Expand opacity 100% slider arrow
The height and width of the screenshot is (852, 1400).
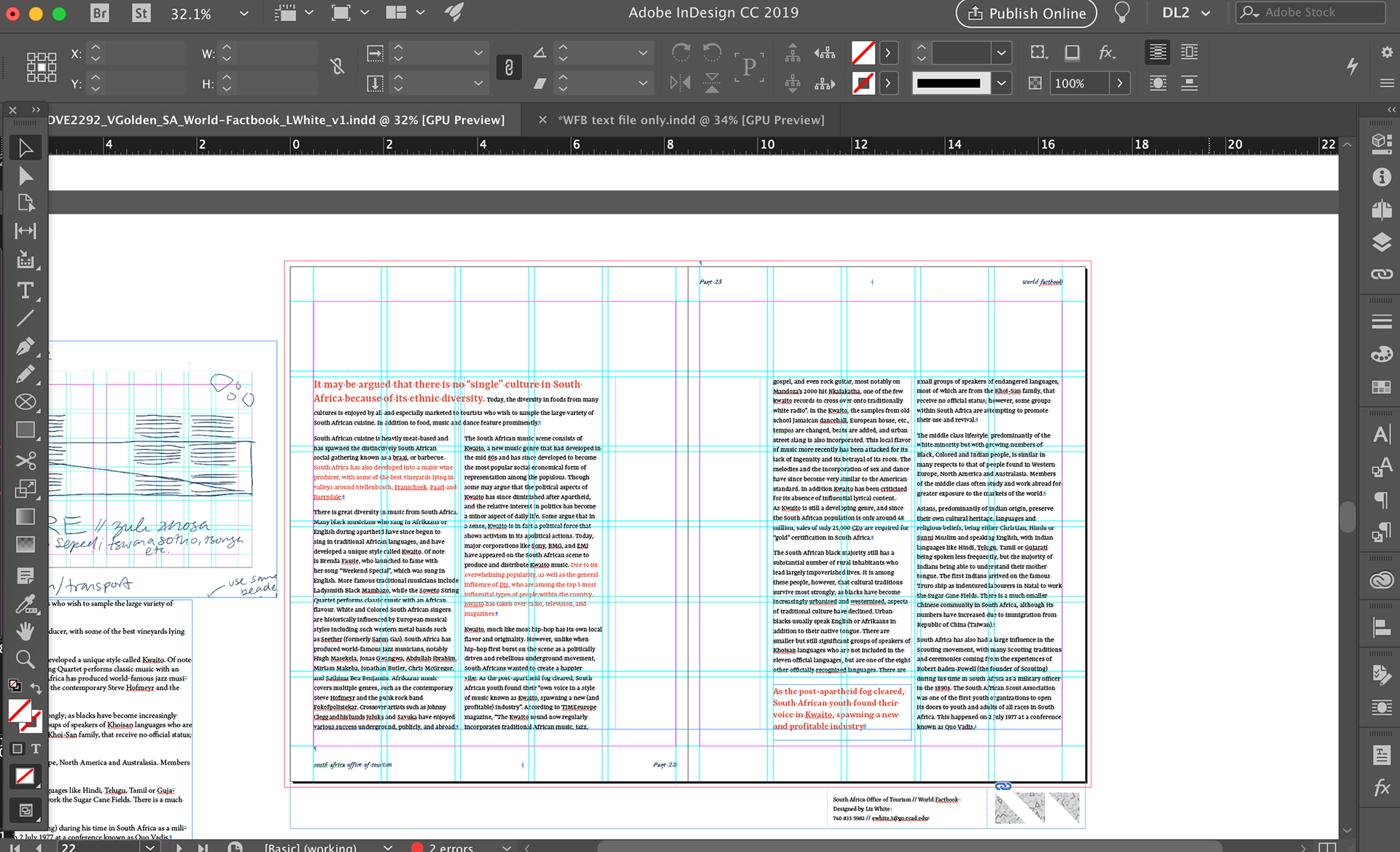coord(1120,83)
